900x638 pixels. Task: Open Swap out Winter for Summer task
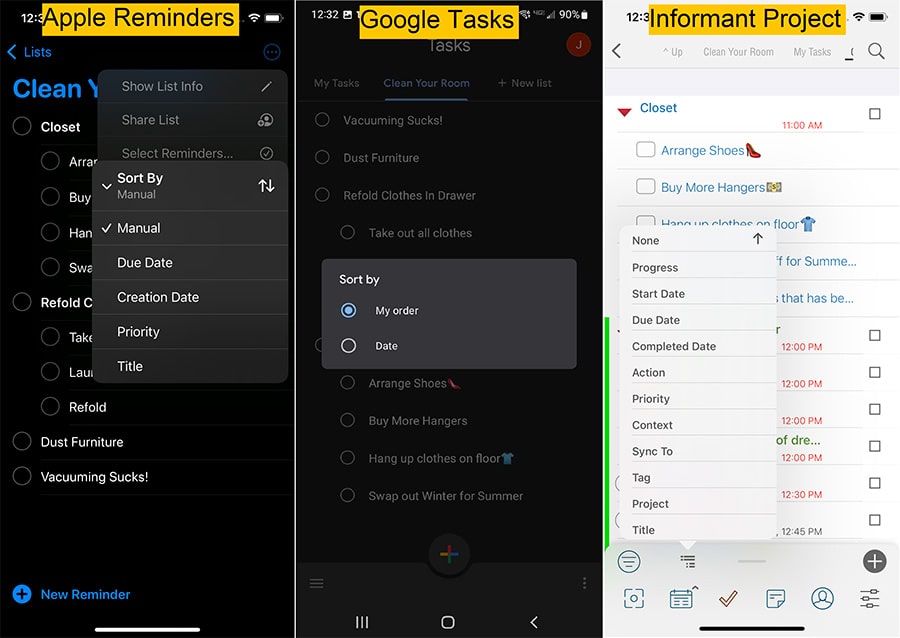(445, 496)
